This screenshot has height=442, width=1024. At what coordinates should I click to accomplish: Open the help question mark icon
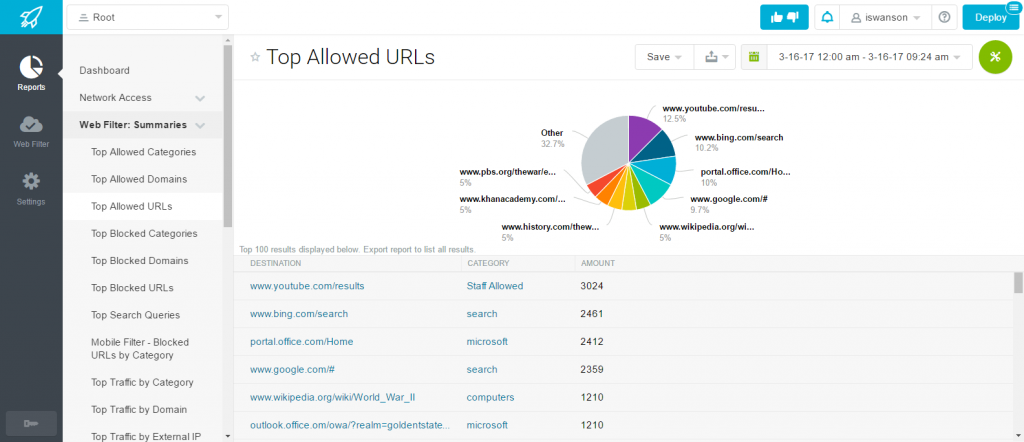click(944, 18)
